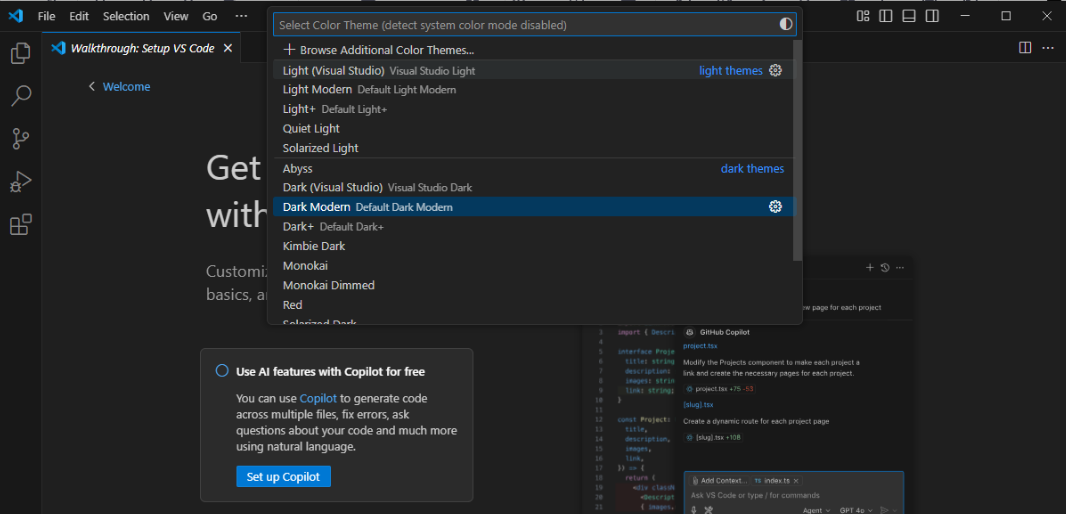
Task: Toggle the secondary side bar icon
Action: (932, 16)
